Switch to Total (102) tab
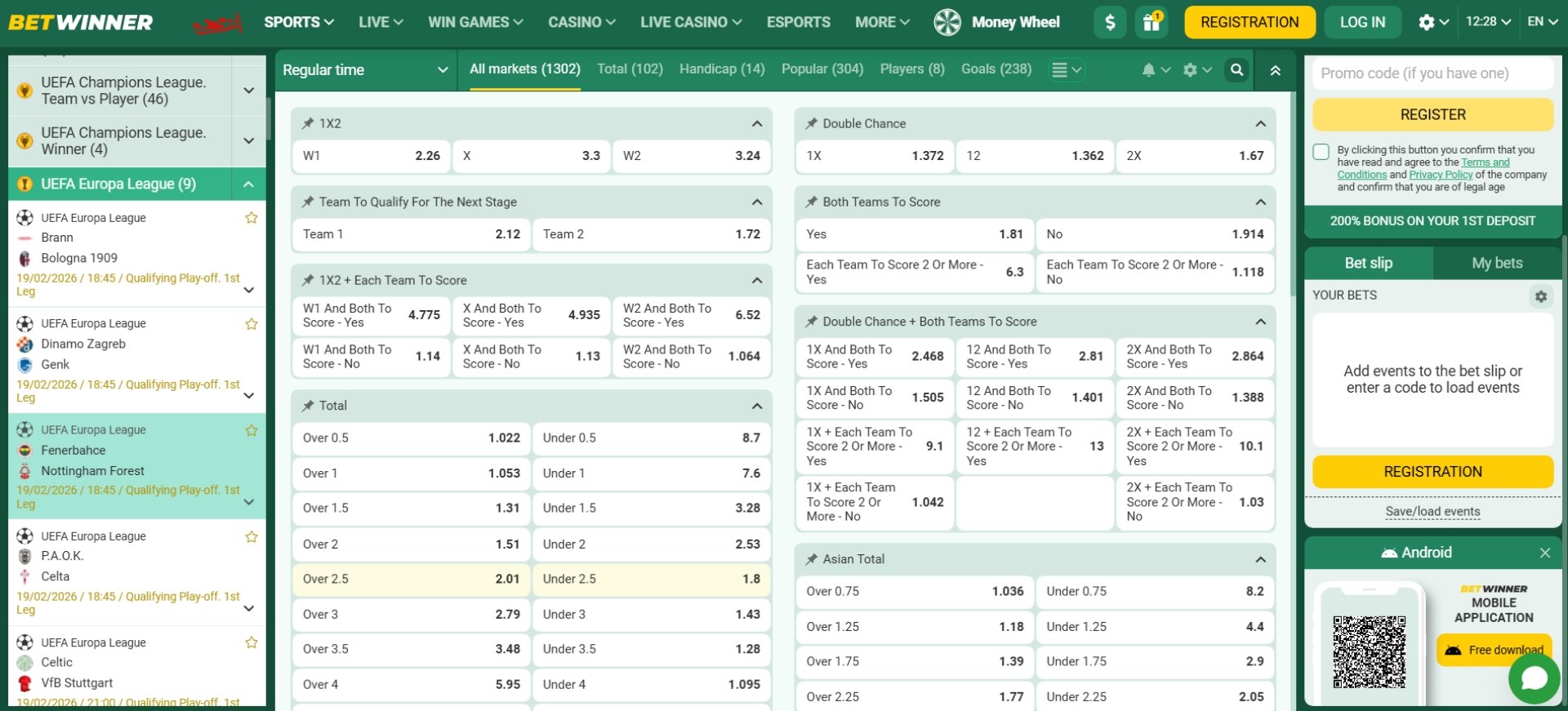This screenshot has height=711, width=1568. pos(630,69)
